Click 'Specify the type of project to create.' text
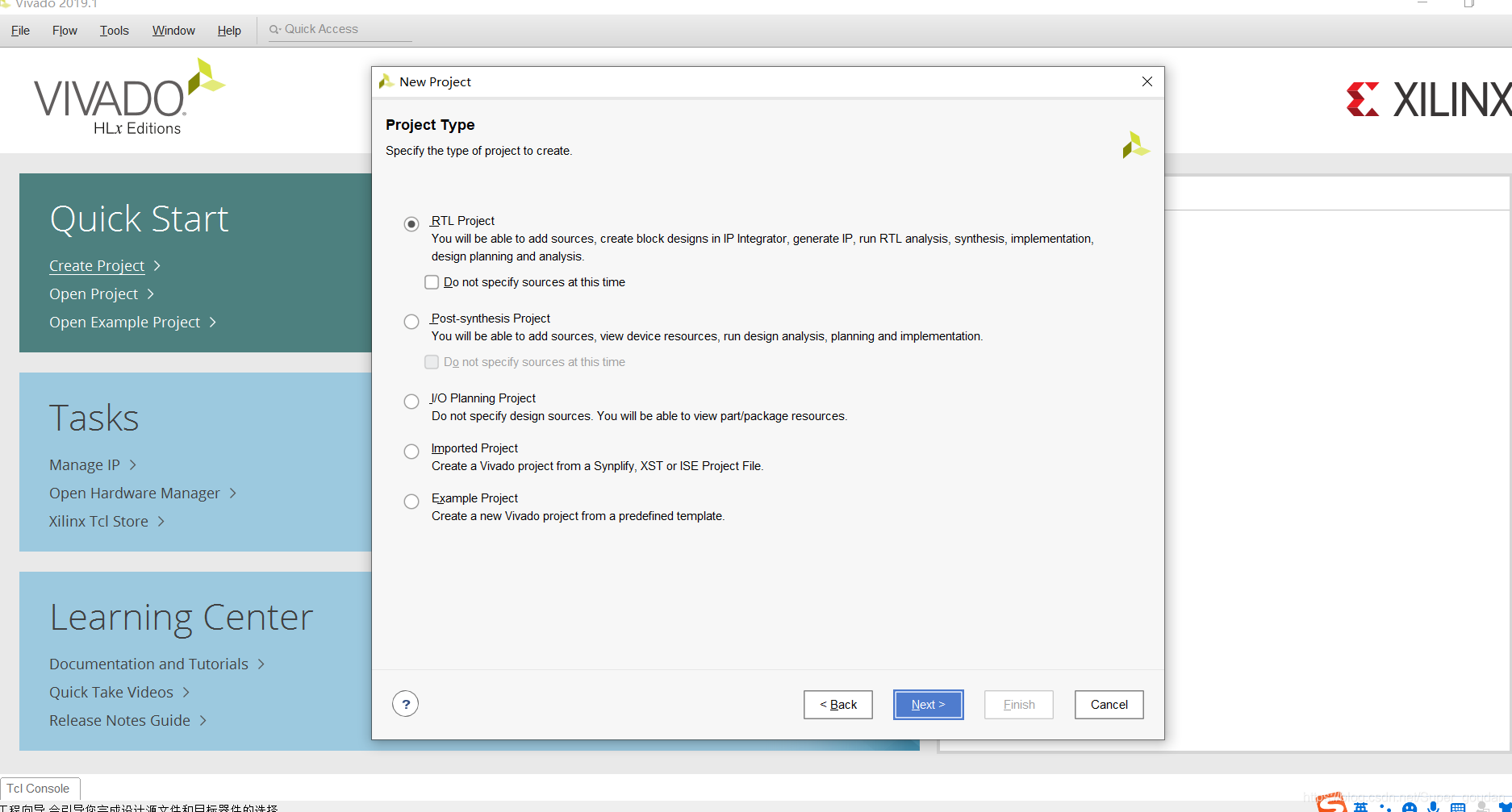The height and width of the screenshot is (812, 1512). (478, 151)
